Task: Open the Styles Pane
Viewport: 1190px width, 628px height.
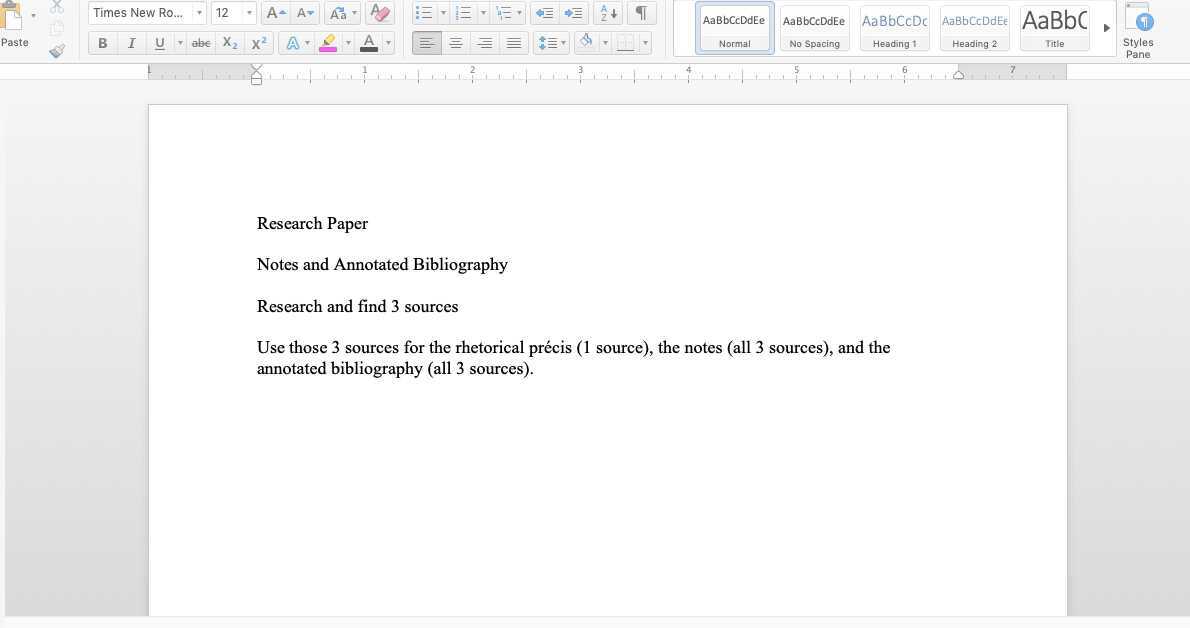Action: click(x=1138, y=28)
